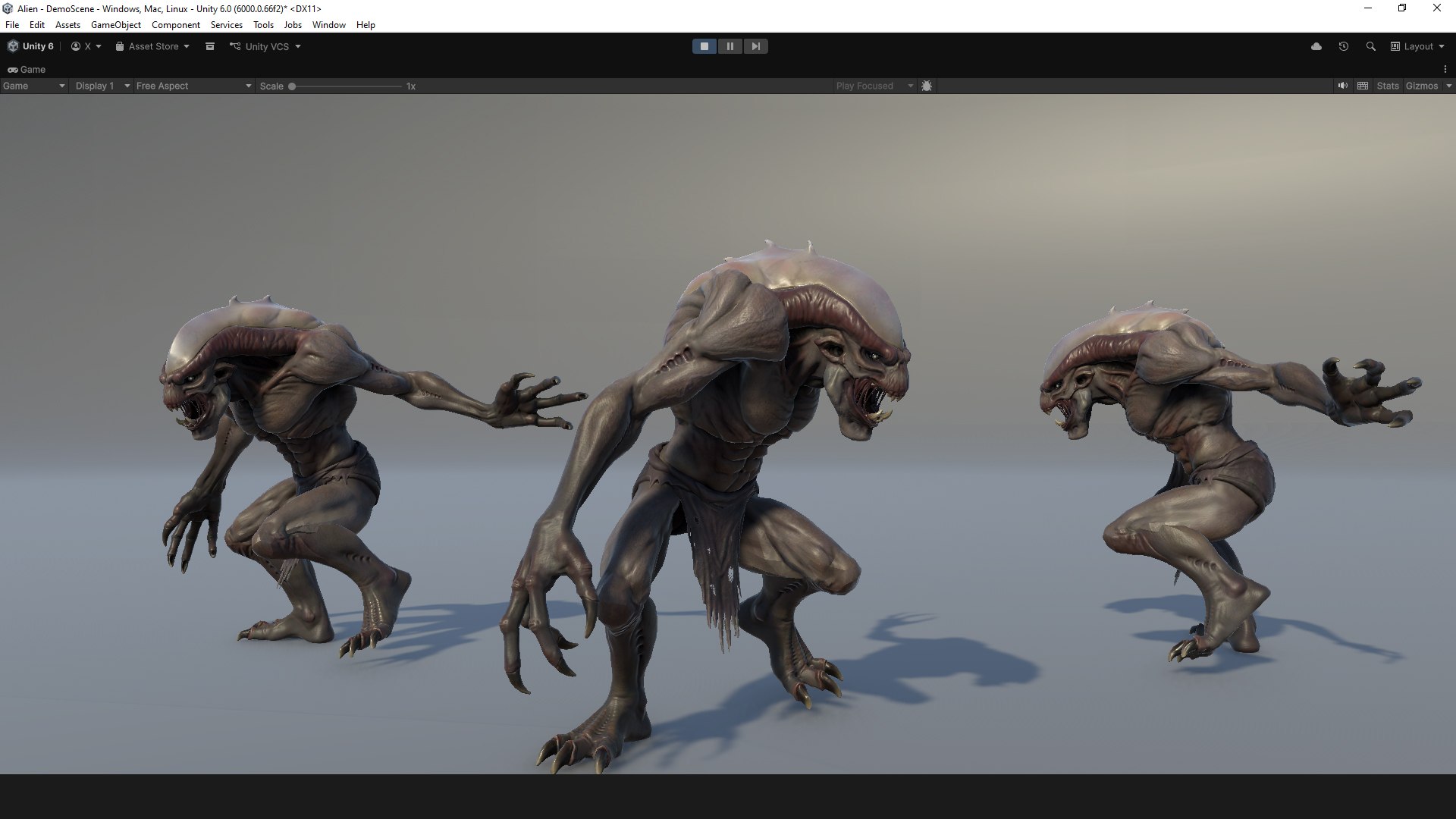1456x819 pixels.
Task: Open the Jobs menu
Action: (293, 25)
